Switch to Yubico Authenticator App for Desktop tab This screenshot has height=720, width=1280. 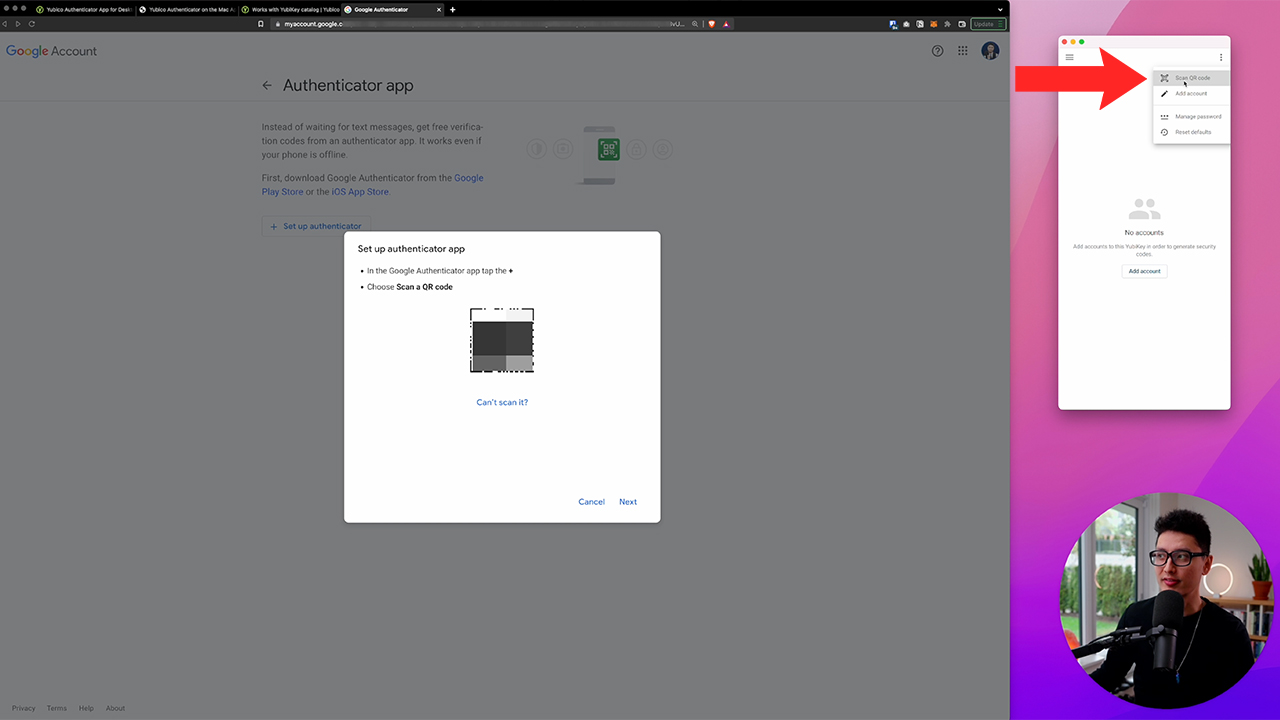click(82, 9)
